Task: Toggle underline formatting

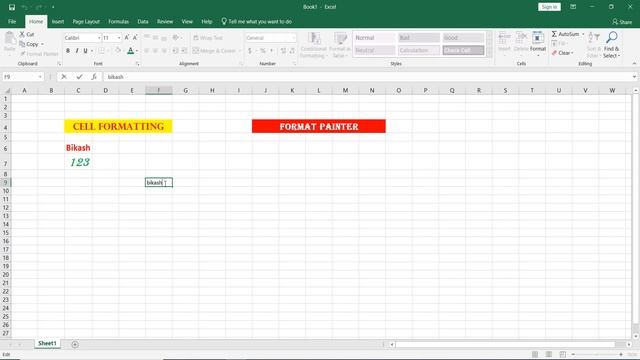Action: coord(85,51)
